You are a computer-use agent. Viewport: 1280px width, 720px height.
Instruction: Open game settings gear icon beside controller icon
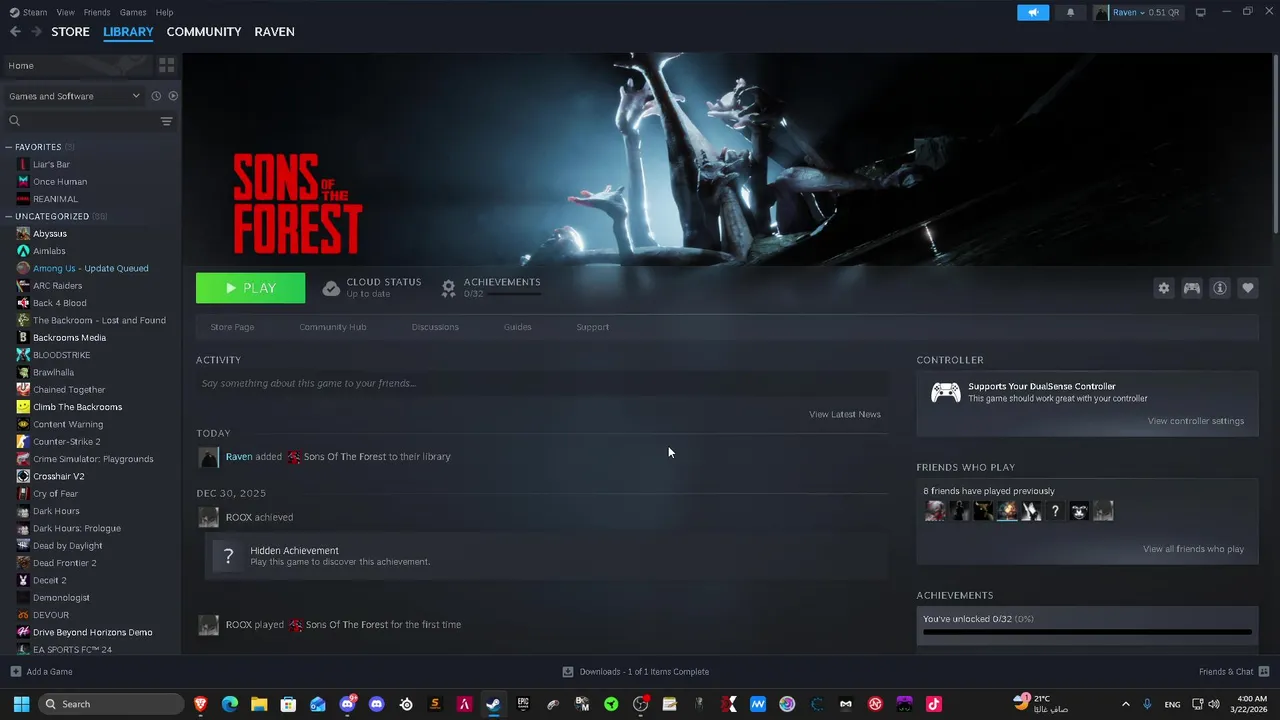coord(1163,288)
